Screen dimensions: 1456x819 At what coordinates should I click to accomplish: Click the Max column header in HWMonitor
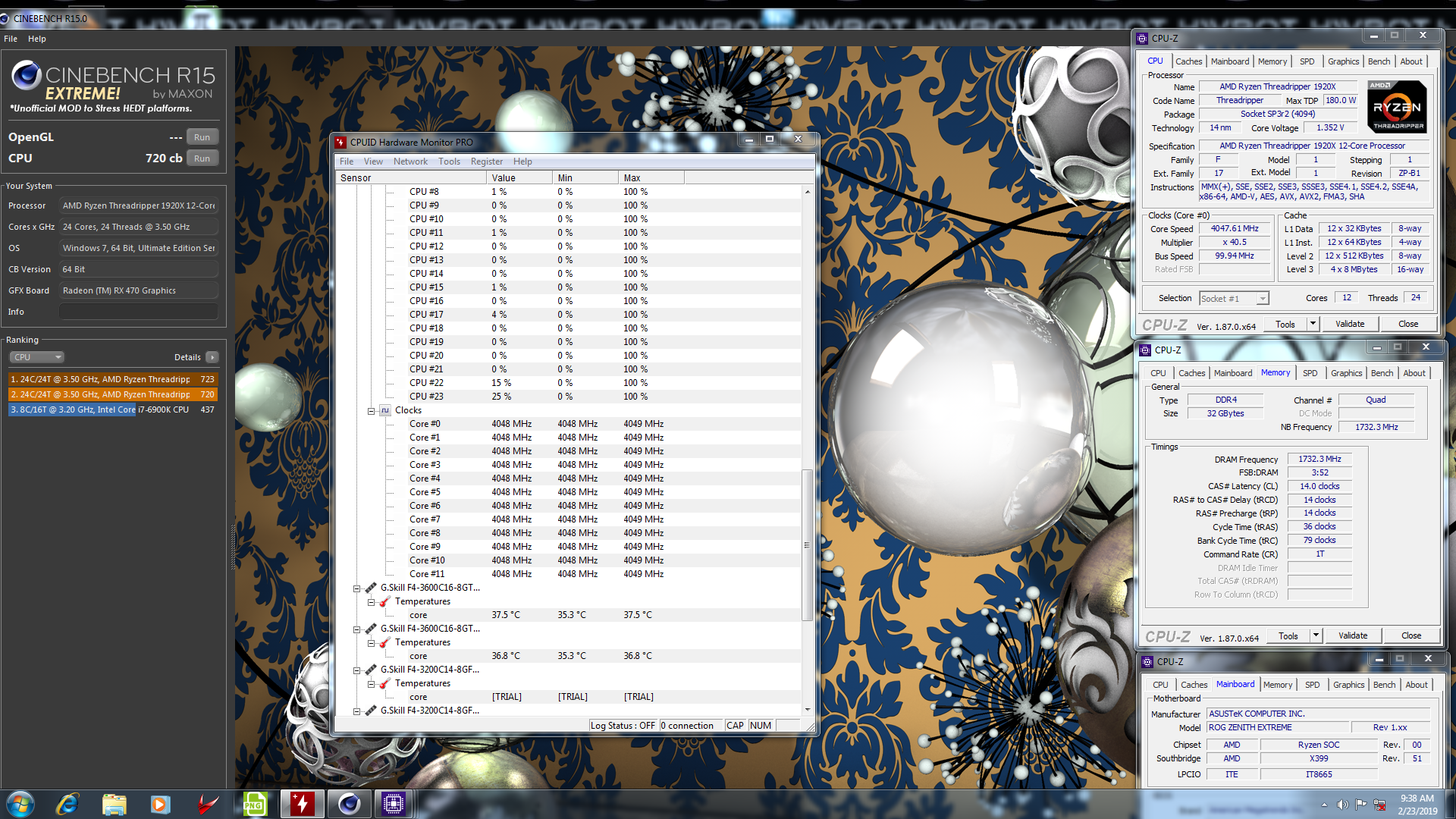(x=651, y=178)
